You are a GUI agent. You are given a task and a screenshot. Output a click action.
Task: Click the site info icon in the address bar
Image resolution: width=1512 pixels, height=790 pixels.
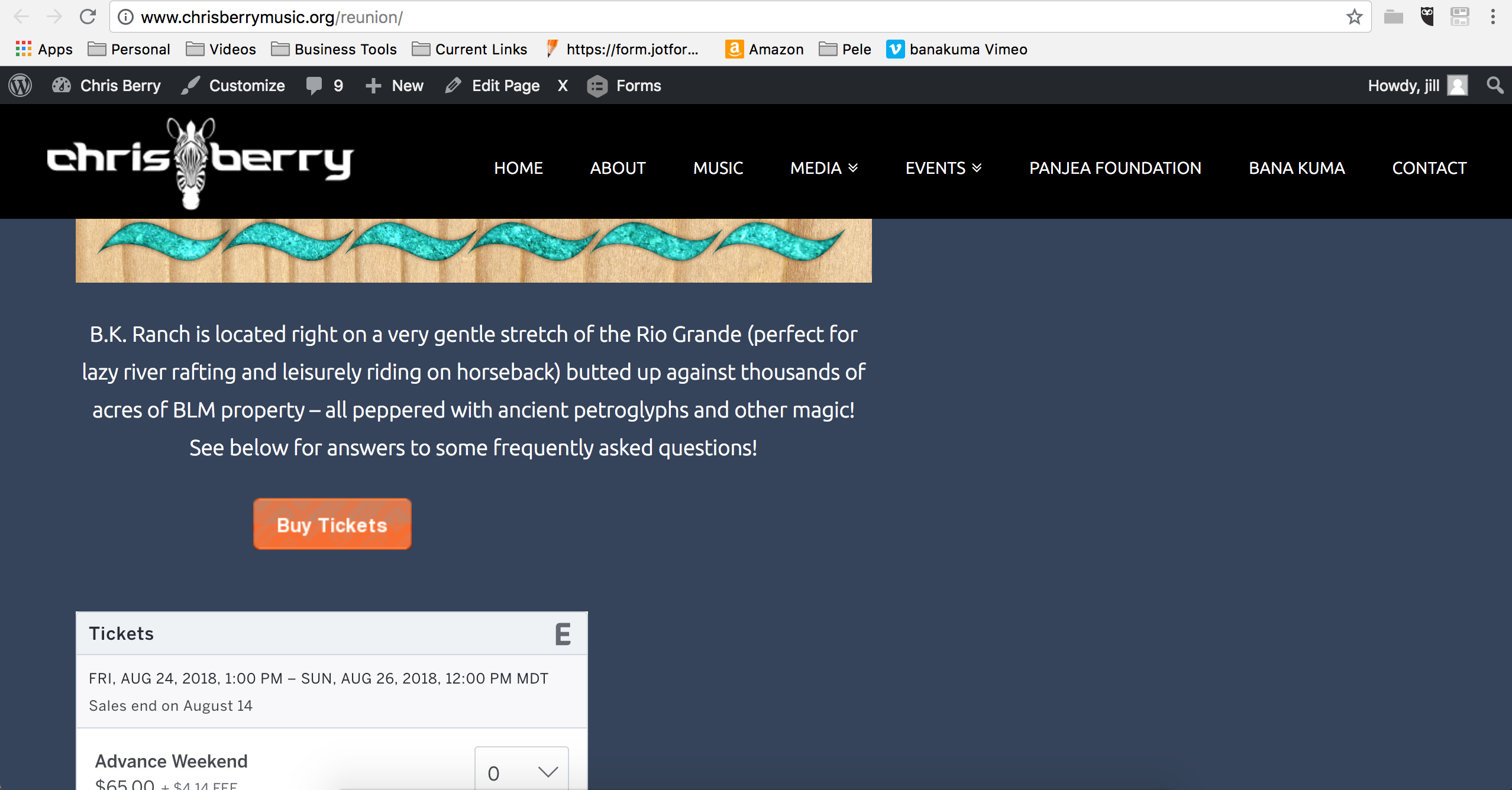click(125, 17)
